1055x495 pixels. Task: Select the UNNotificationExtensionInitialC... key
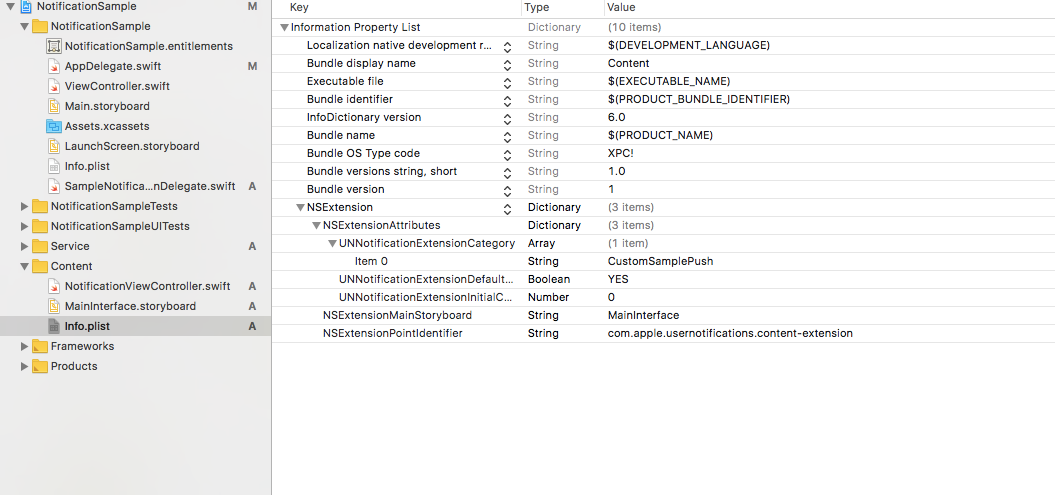click(425, 297)
